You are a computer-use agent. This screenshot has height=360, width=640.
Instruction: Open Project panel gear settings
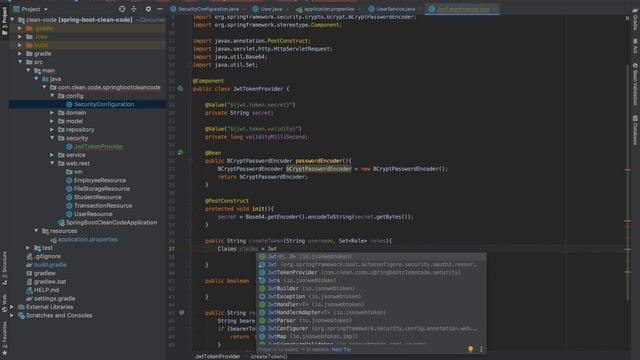[148, 9]
